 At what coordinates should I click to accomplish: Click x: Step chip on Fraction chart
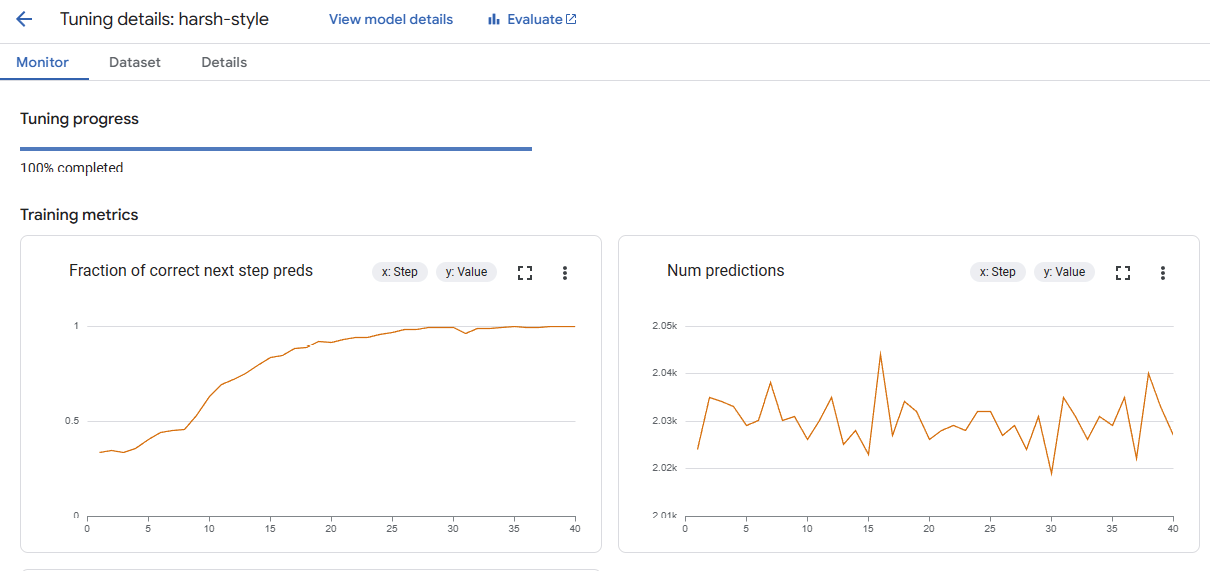(400, 272)
